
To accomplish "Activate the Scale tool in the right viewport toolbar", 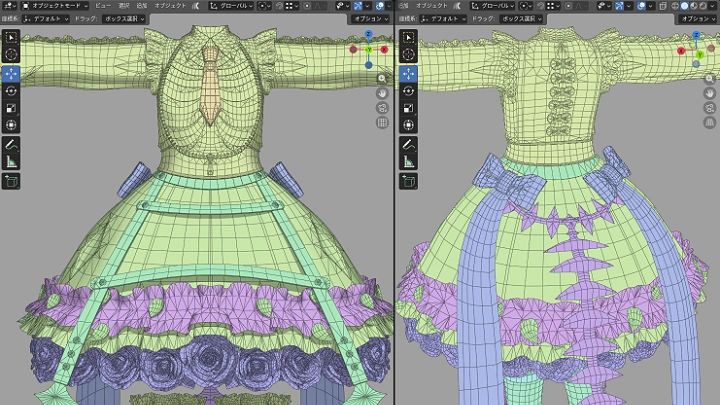I will 409,108.
